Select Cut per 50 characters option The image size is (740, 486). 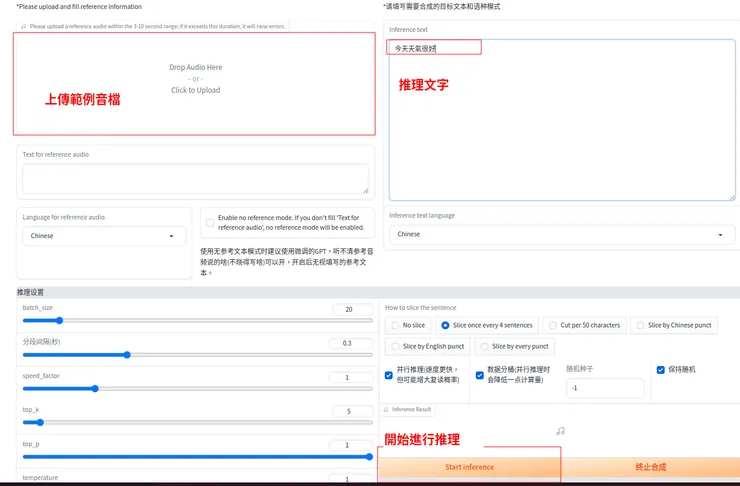point(584,325)
